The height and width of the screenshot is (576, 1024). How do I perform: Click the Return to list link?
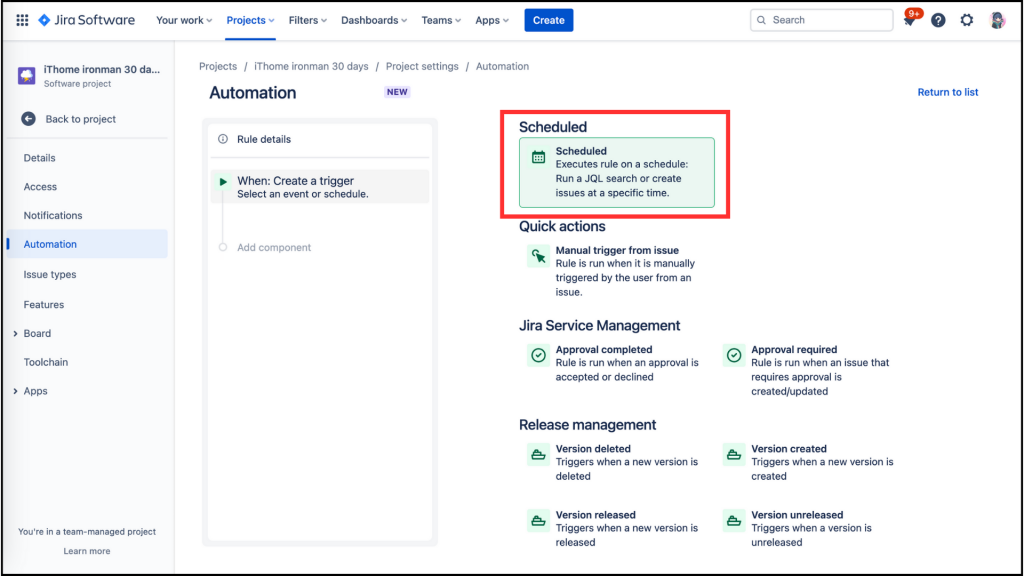(948, 92)
